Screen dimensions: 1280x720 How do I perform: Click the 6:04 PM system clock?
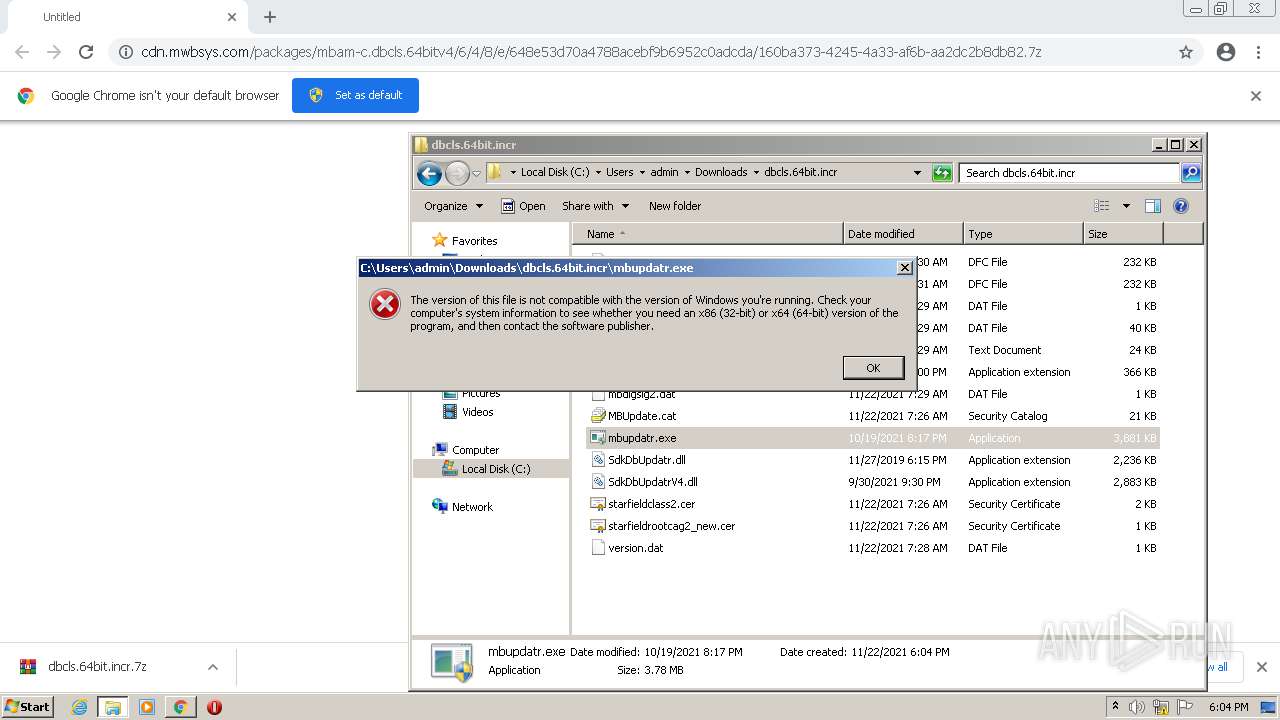point(1229,707)
